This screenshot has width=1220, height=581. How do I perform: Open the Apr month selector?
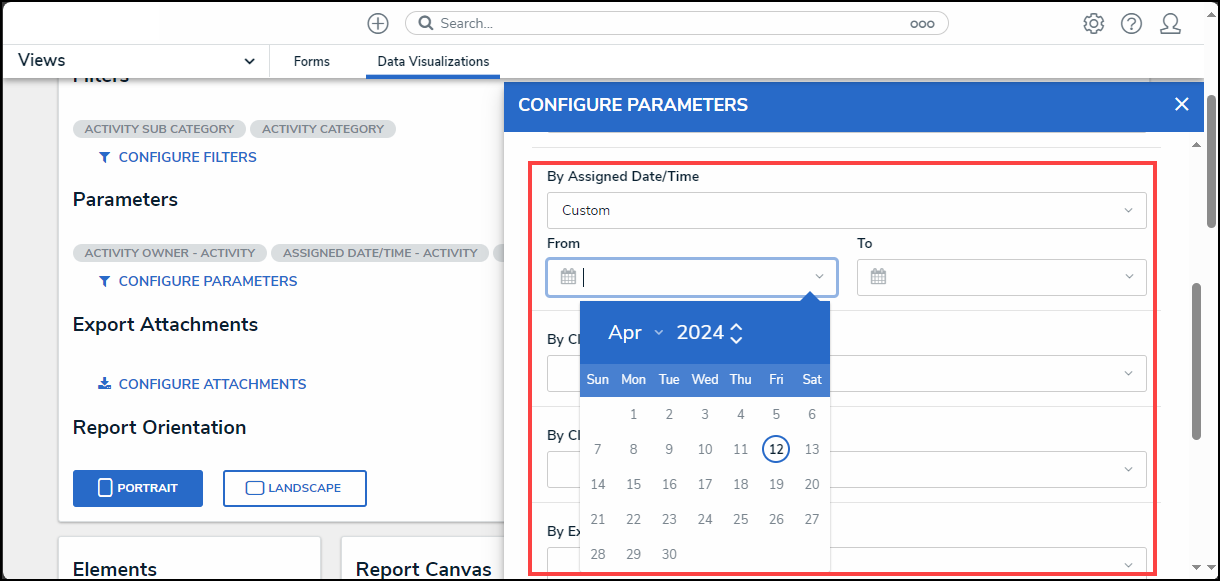(635, 333)
